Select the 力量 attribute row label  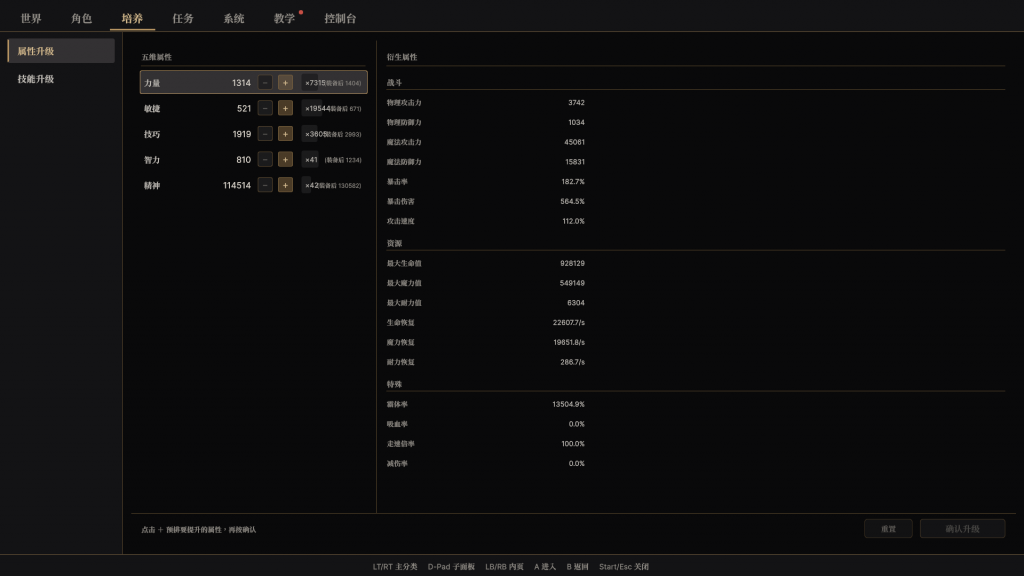(x=152, y=83)
